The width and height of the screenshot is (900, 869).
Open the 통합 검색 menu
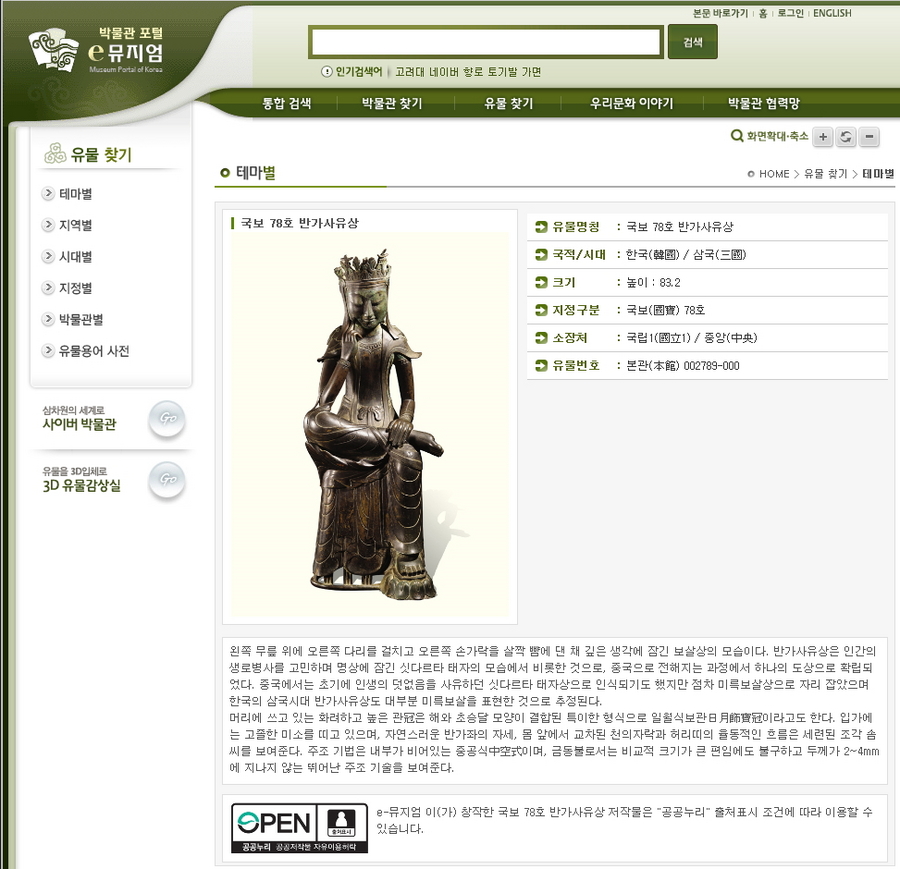(x=286, y=103)
